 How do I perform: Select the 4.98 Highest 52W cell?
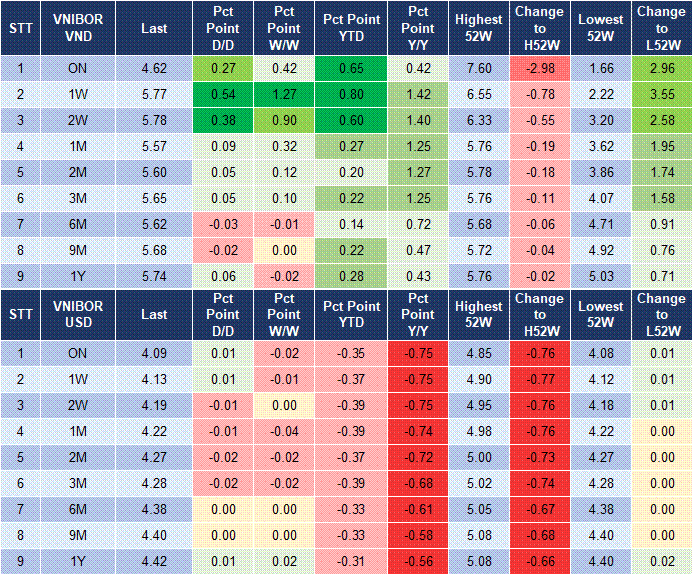(x=478, y=431)
